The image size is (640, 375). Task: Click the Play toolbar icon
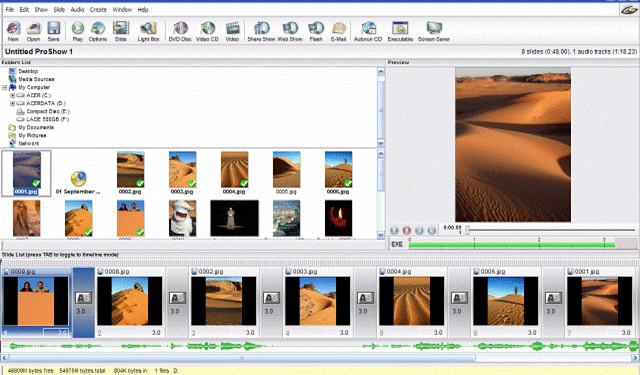[78, 31]
